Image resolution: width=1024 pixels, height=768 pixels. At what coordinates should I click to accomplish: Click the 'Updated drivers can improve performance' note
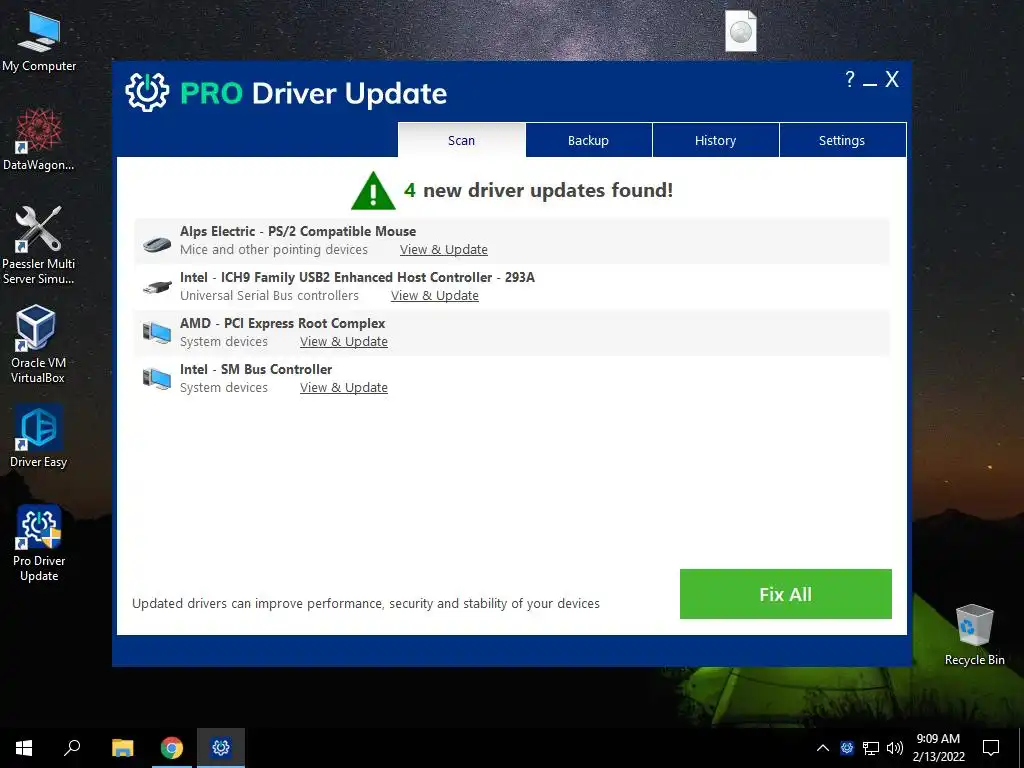(x=366, y=603)
